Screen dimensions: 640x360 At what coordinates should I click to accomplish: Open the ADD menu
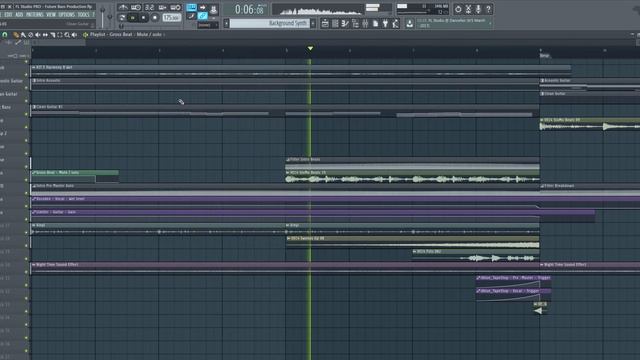coord(19,15)
